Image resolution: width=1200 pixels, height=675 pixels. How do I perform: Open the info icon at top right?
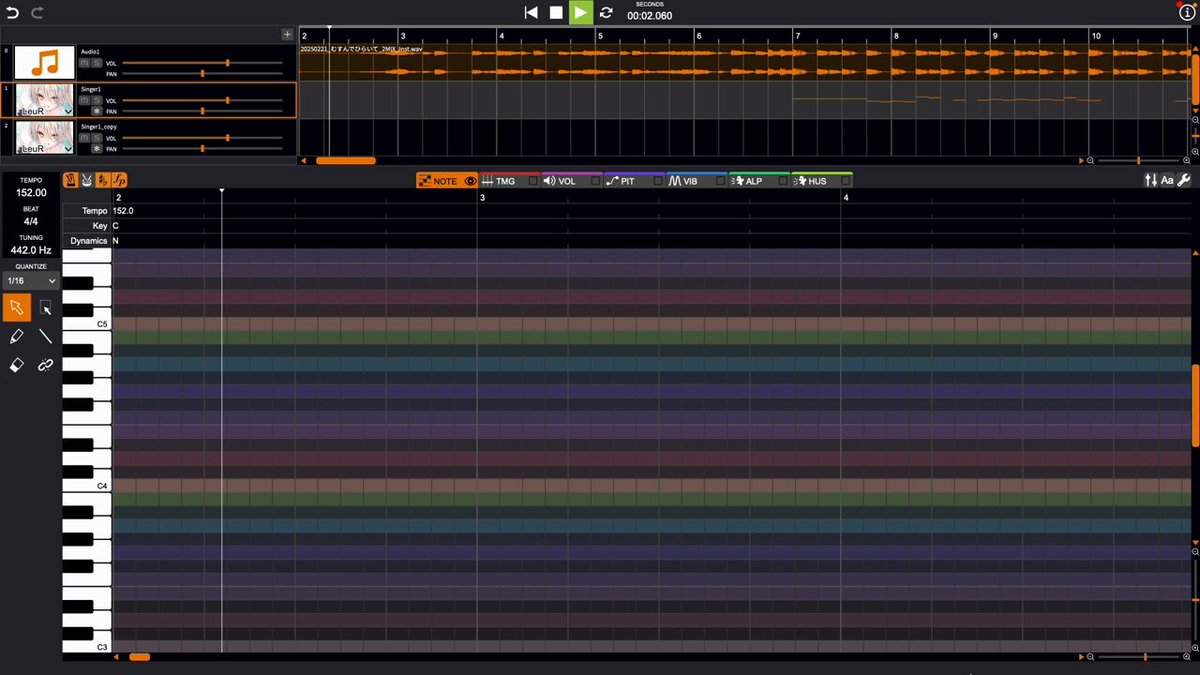click(x=1186, y=12)
